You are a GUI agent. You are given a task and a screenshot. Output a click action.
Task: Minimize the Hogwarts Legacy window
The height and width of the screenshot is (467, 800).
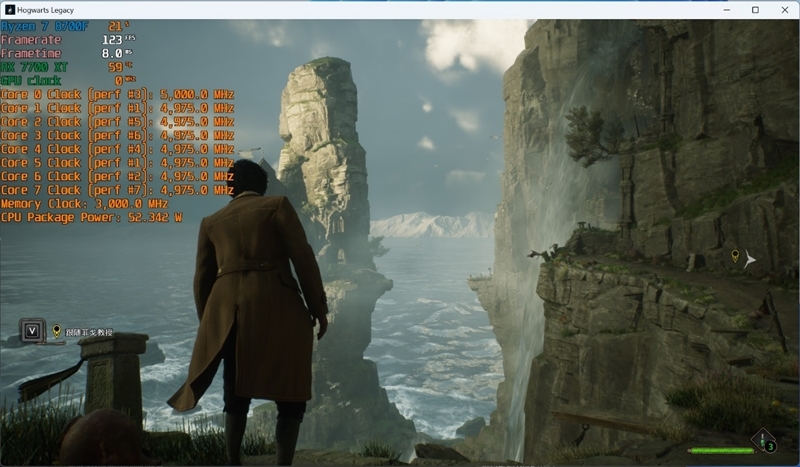pos(727,10)
